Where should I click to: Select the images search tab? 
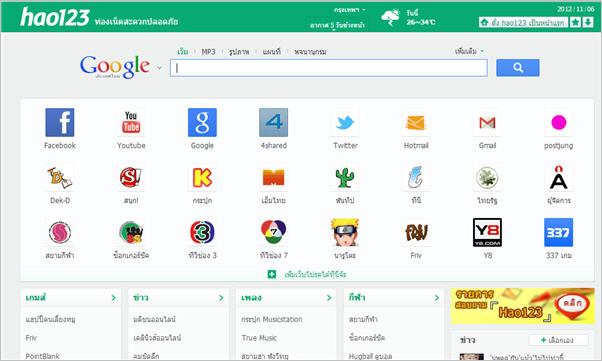point(239,51)
